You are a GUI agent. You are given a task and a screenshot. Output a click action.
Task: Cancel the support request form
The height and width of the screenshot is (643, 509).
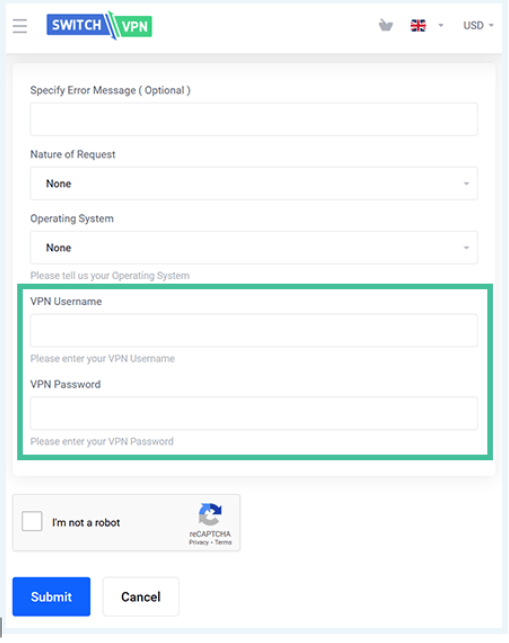(x=141, y=597)
